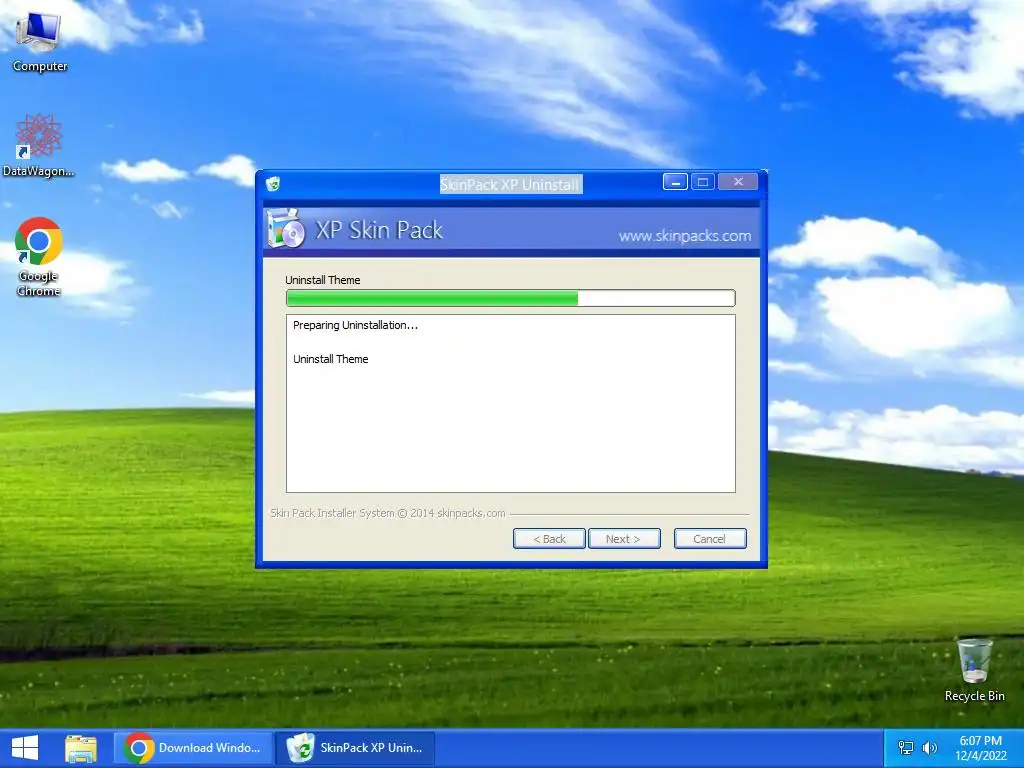Open the www.skinpacks.com link
This screenshot has height=768, width=1024.
click(x=684, y=236)
